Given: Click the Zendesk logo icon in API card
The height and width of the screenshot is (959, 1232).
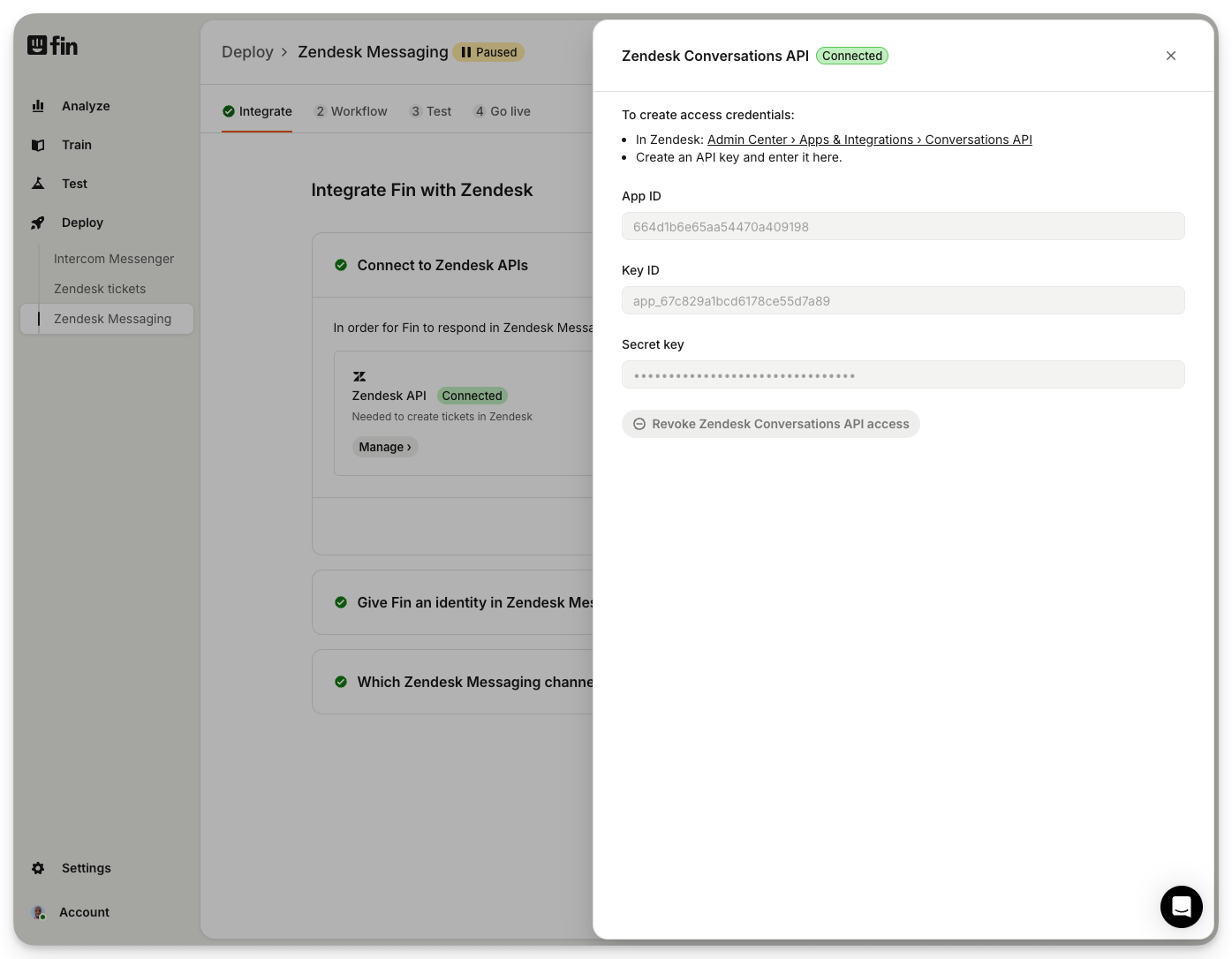Looking at the screenshot, I should tap(359, 376).
